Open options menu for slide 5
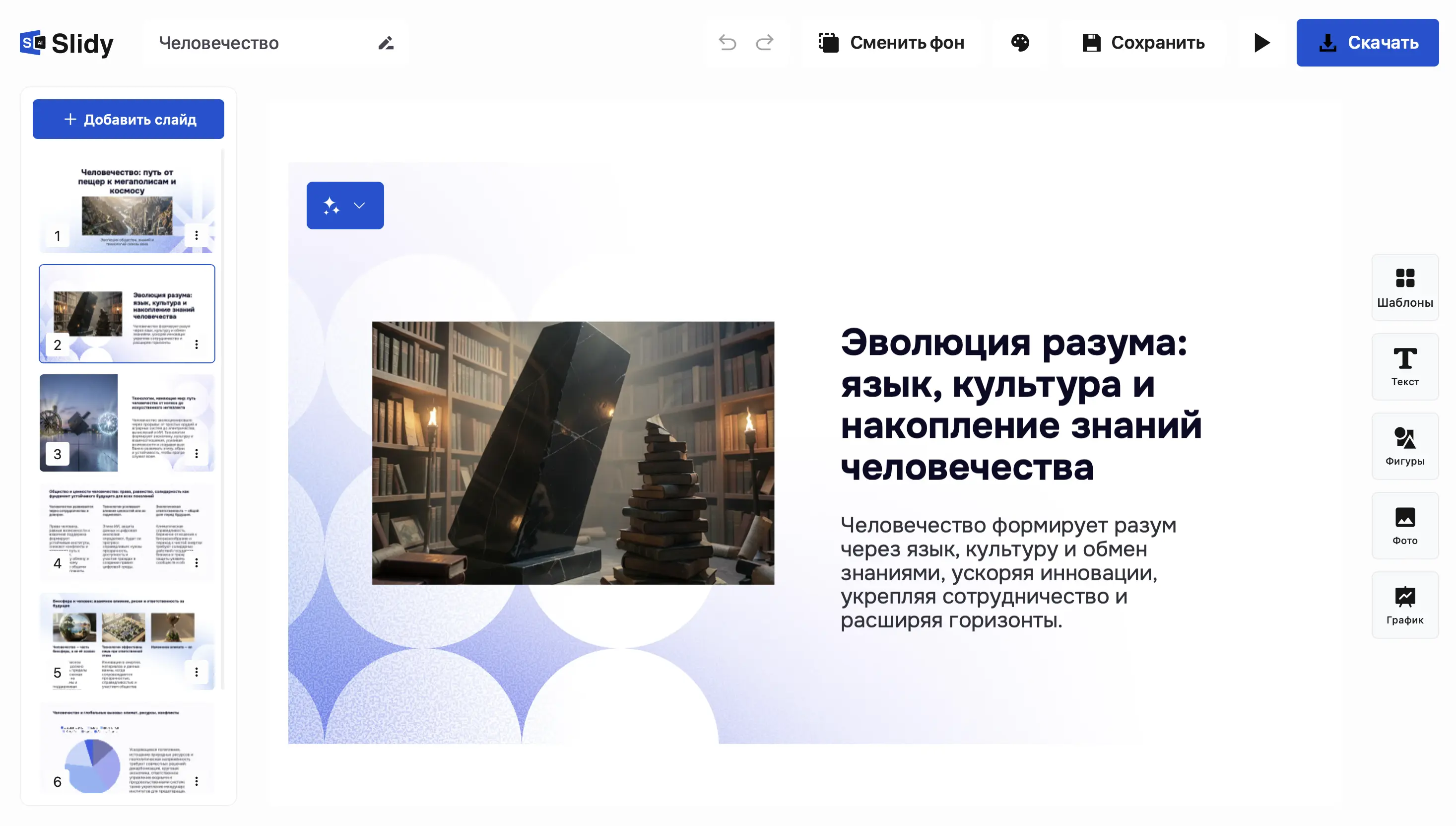Image resolution: width=1456 pixels, height=826 pixels. click(x=197, y=672)
